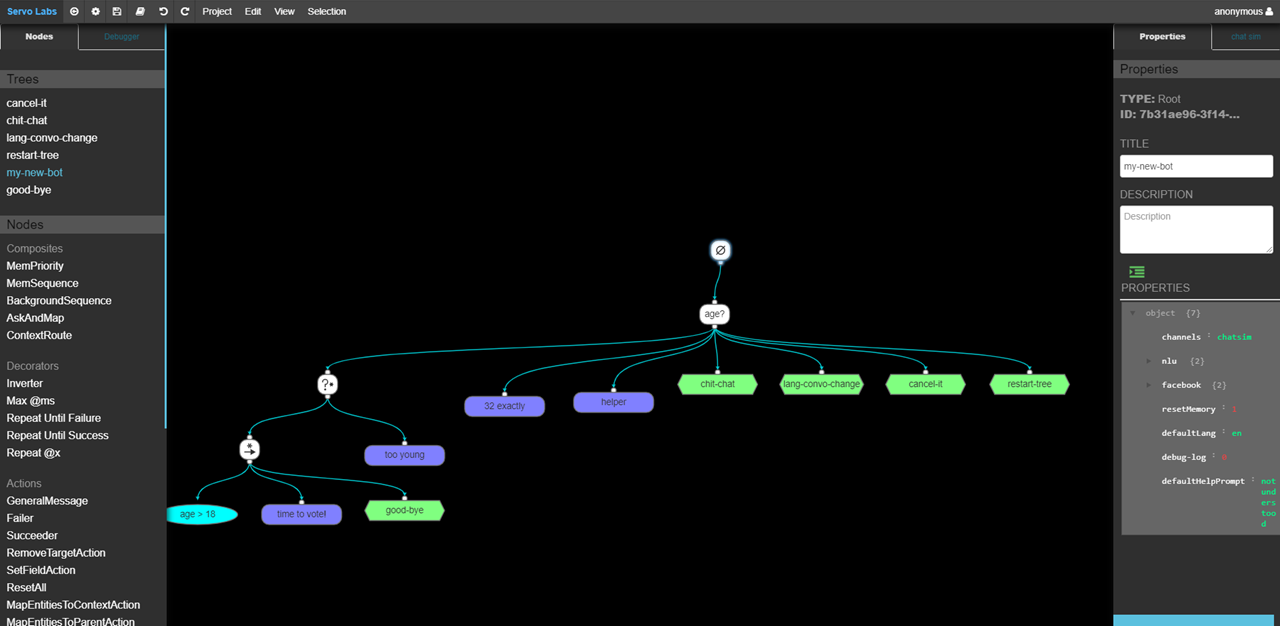The width and height of the screenshot is (1280, 626).
Task: Click the play/run icon in the top toolbar
Action: [74, 12]
